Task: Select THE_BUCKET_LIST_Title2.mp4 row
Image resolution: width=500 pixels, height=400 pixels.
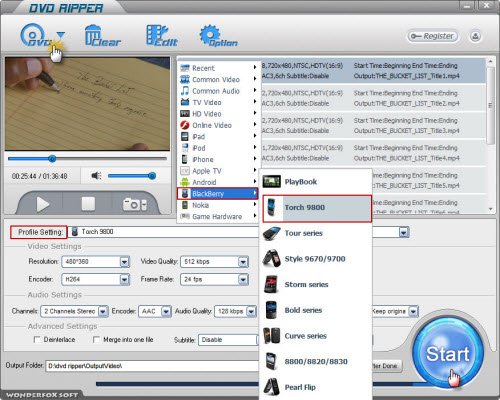Action: click(374, 98)
